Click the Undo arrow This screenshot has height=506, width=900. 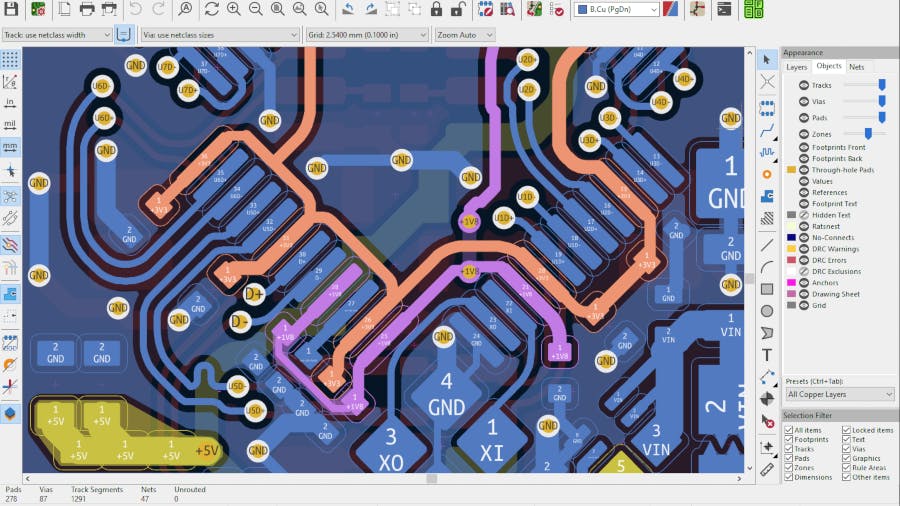point(135,9)
